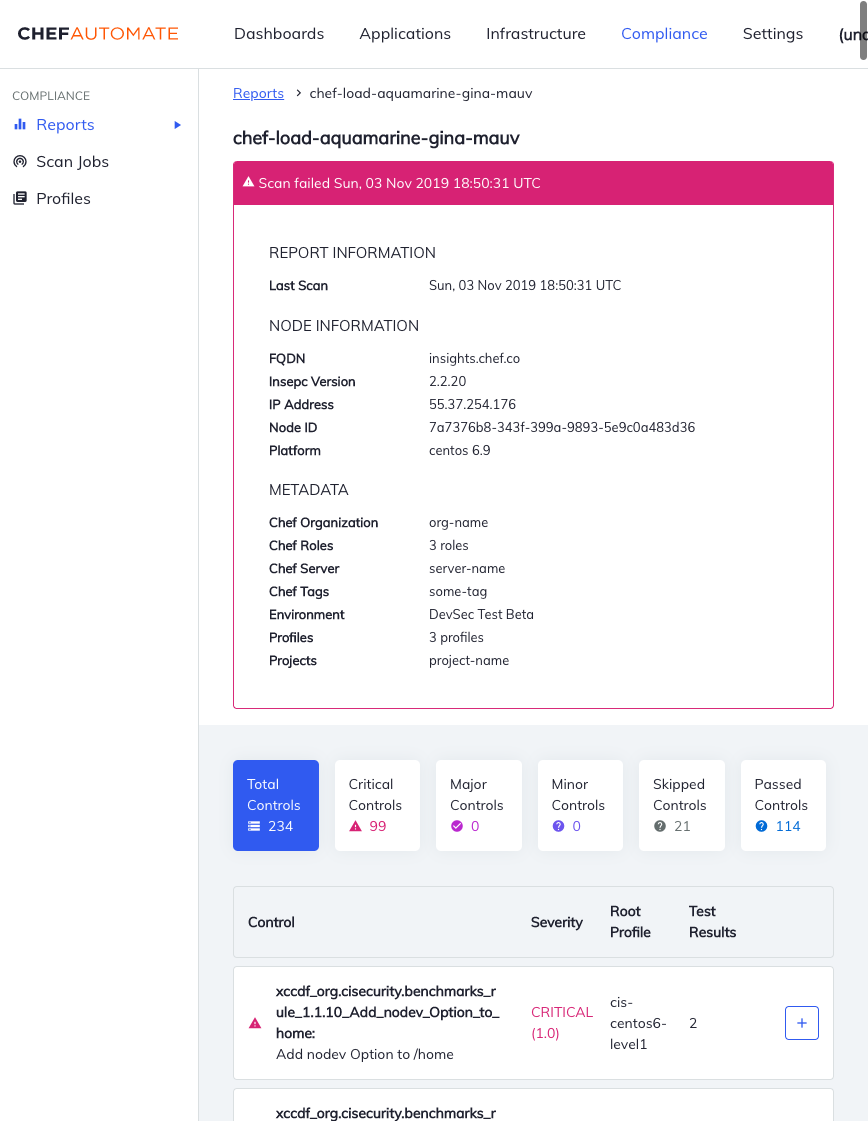
Task: Navigate to the Infrastructure section
Action: (x=535, y=33)
